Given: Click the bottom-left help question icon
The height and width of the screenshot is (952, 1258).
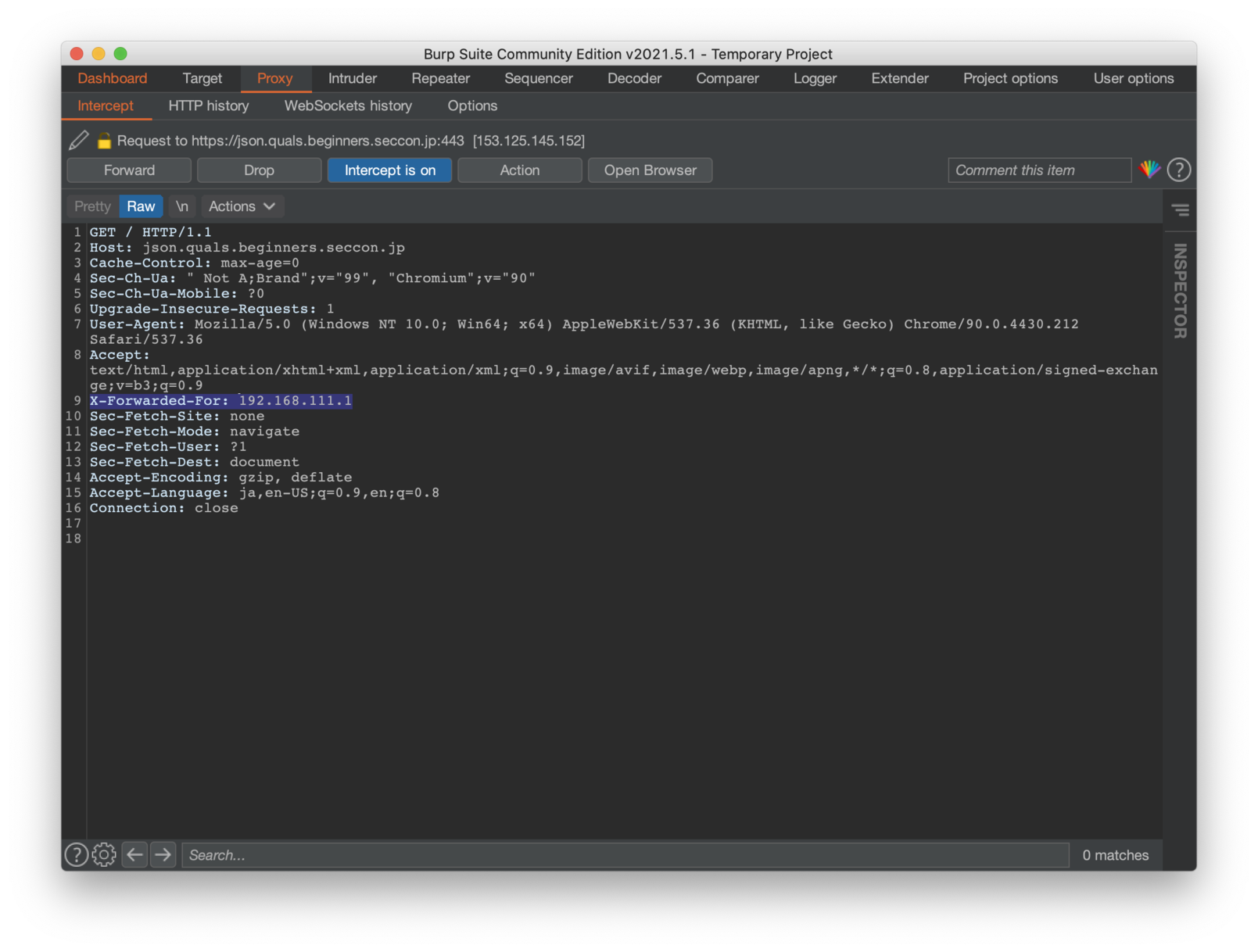Looking at the screenshot, I should click(76, 855).
